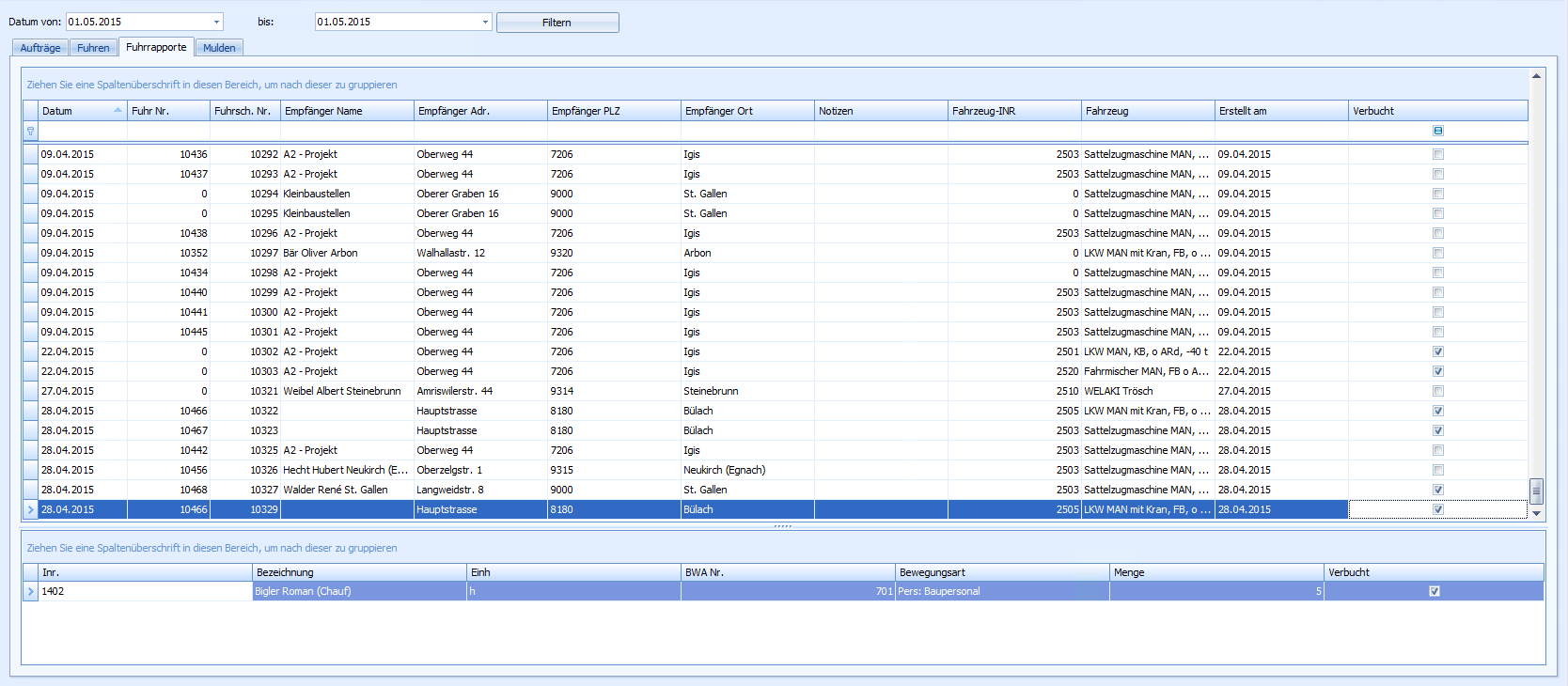Click the Bewegungsart header in lower grid

[x=1002, y=572]
